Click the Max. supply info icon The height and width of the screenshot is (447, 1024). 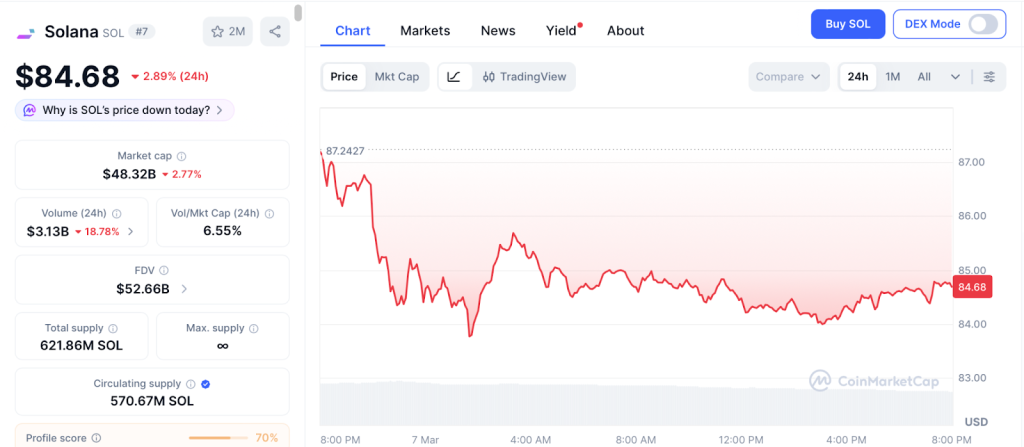tap(253, 328)
